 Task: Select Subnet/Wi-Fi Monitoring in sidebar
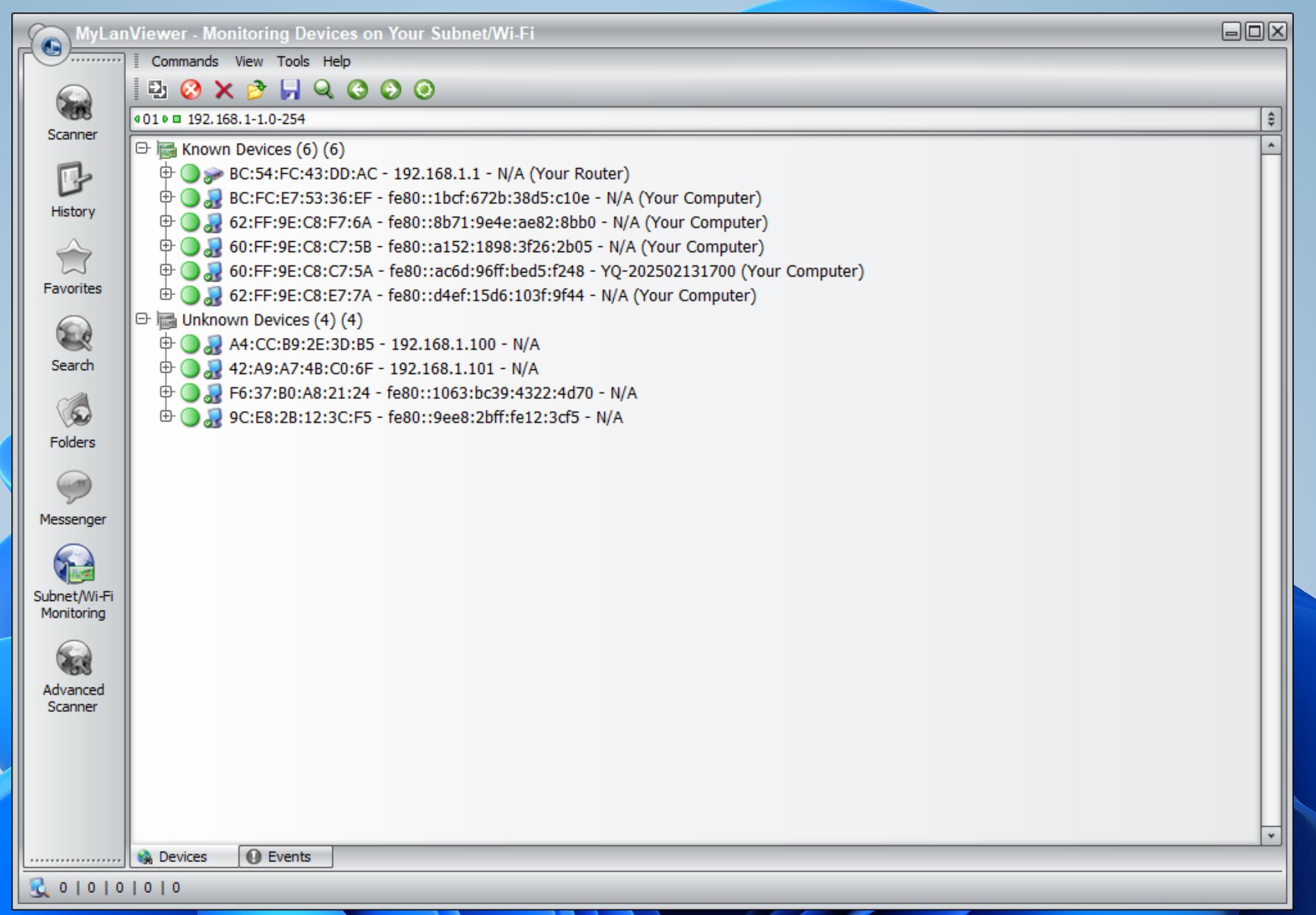(73, 582)
